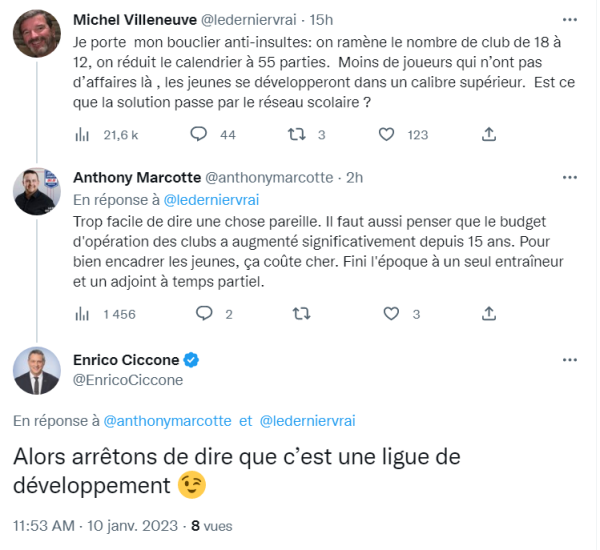The image size is (600, 550).
Task: Like Anthony Marcotte's tweet
Action: (391, 314)
